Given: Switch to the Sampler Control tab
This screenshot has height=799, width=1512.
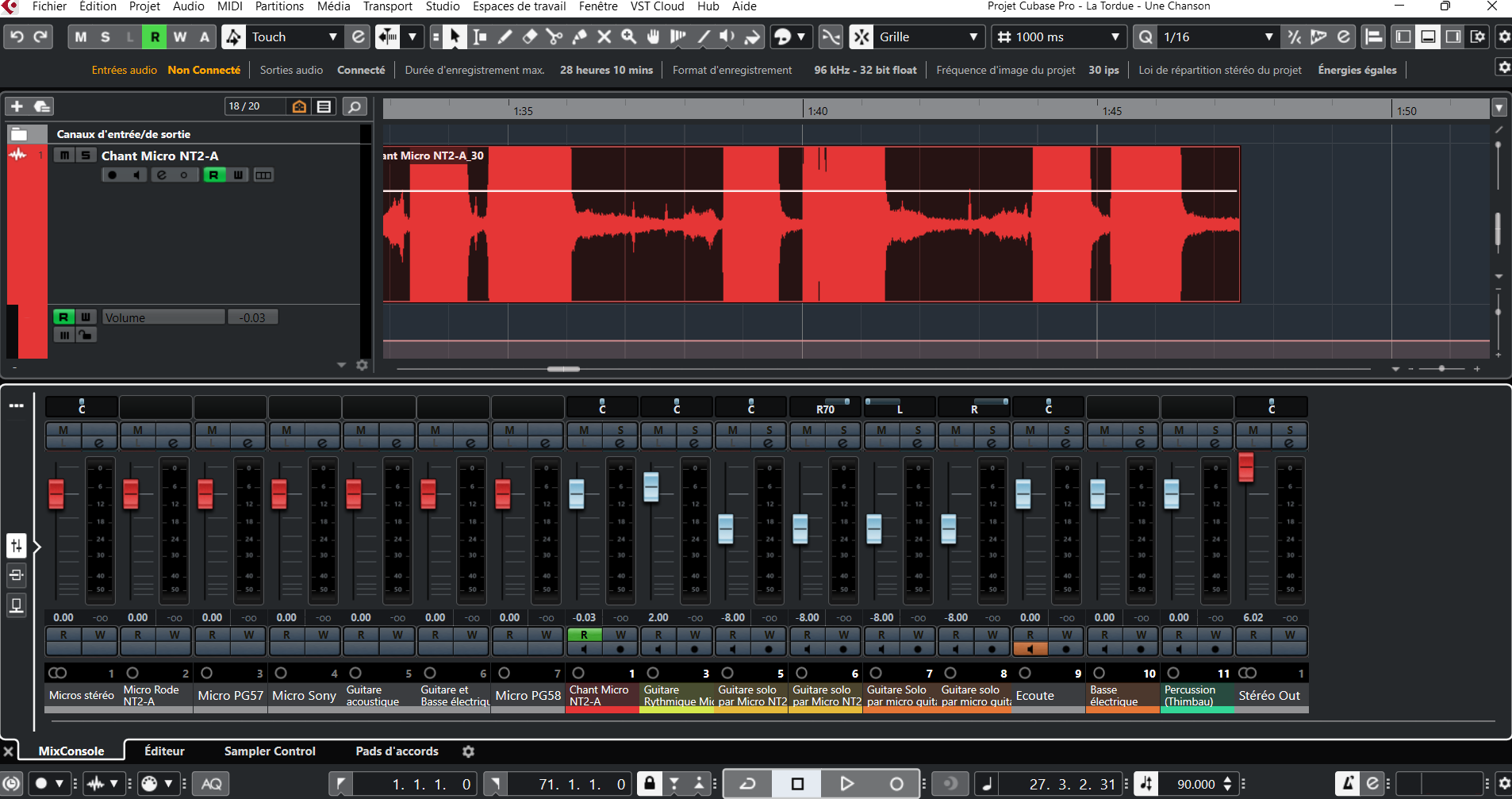Looking at the screenshot, I should [270, 751].
